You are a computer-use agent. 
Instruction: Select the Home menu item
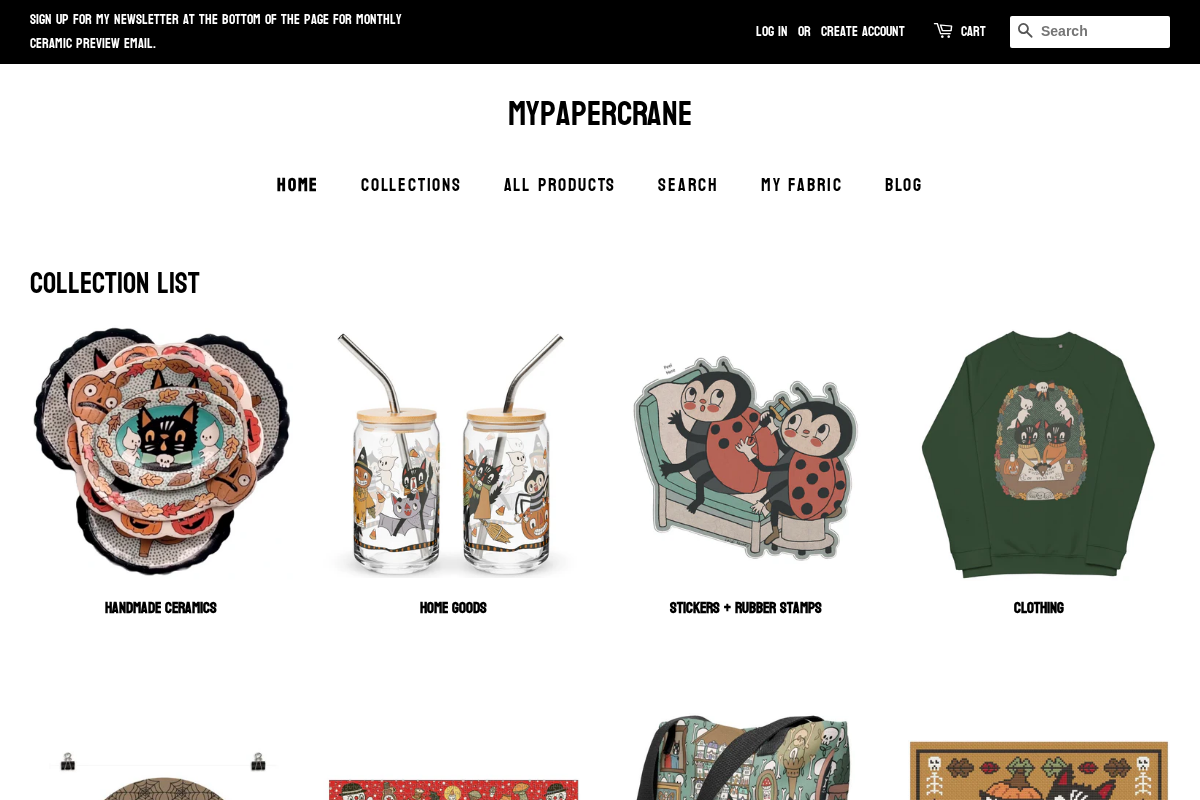[x=297, y=185]
